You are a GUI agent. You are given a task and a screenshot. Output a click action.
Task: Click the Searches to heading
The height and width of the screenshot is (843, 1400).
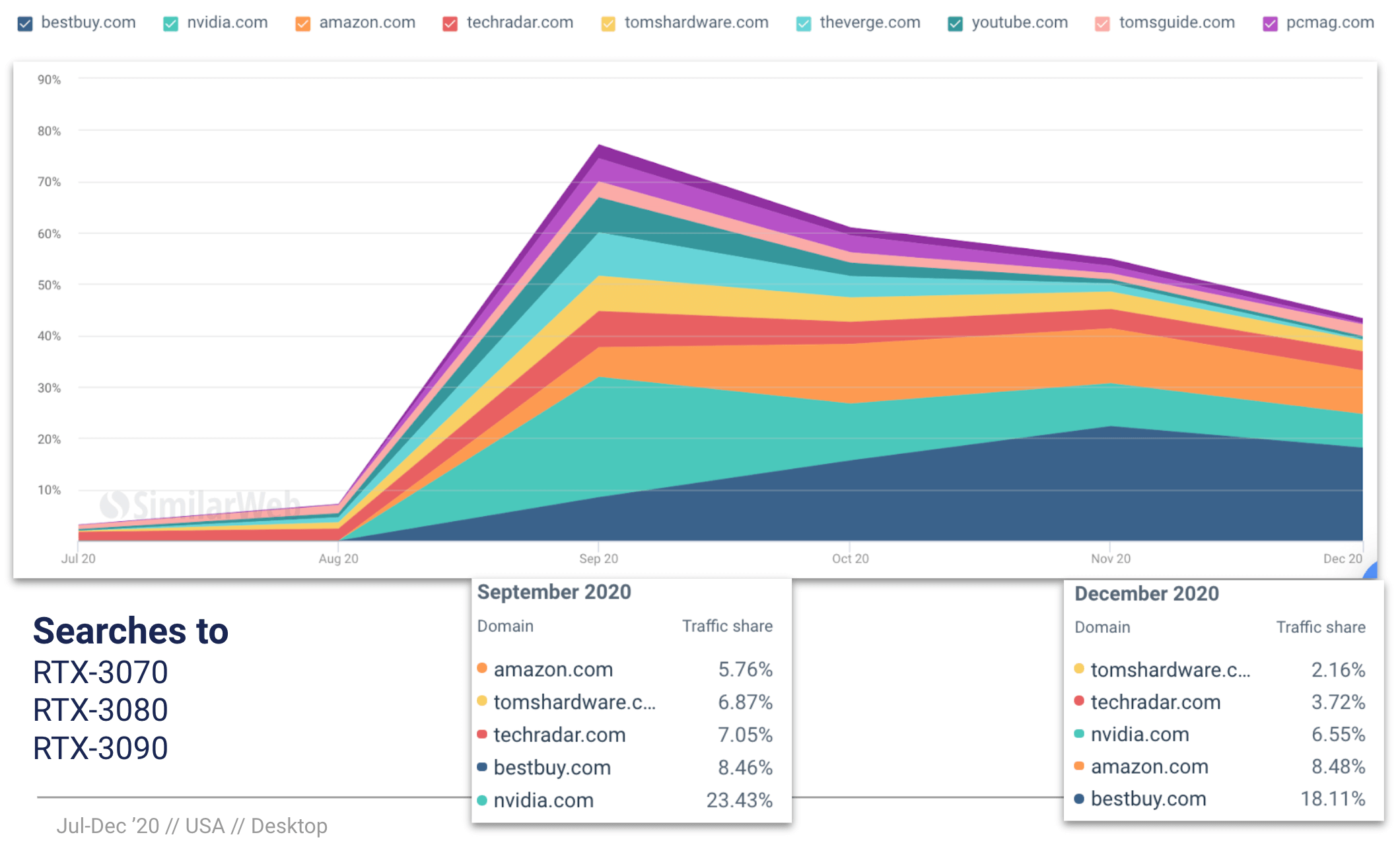pos(131,631)
